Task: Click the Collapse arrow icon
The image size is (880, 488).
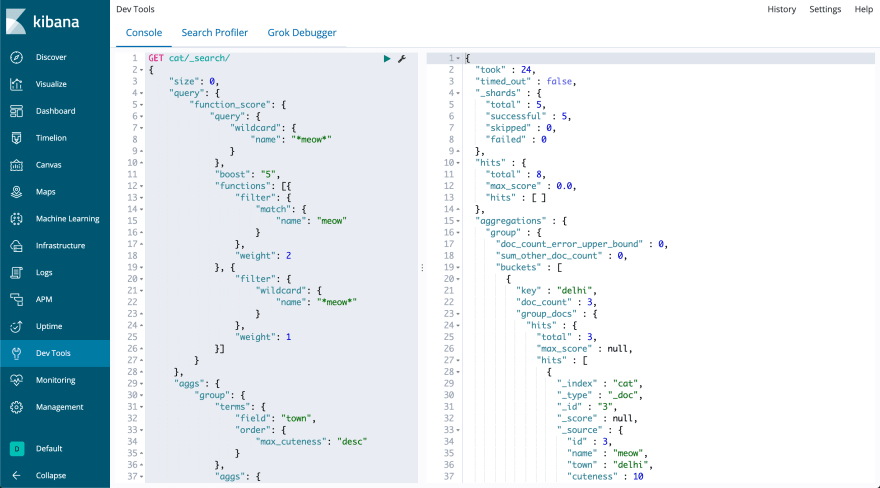Action: pos(16,476)
